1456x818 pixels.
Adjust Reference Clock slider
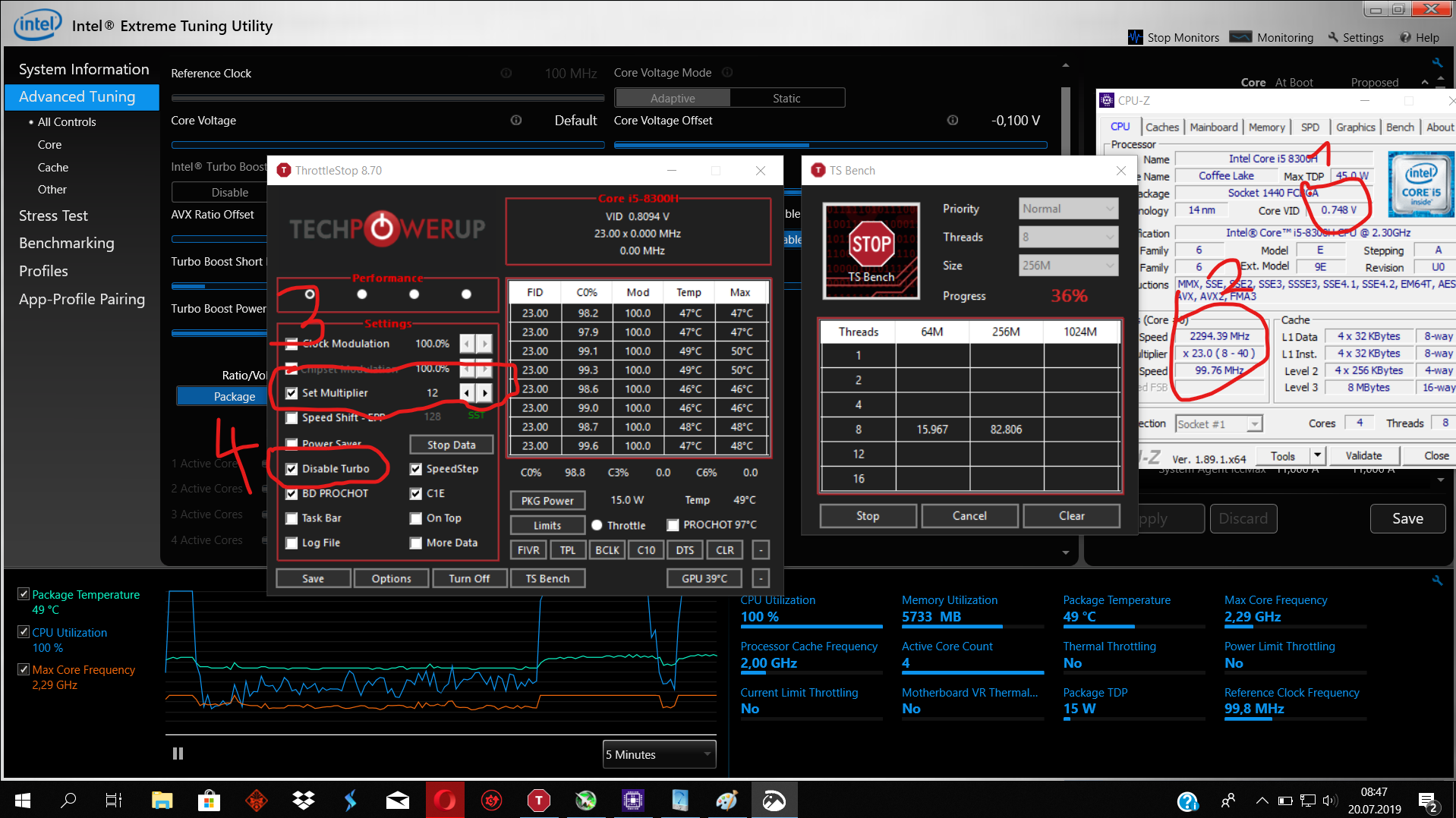tap(388, 97)
